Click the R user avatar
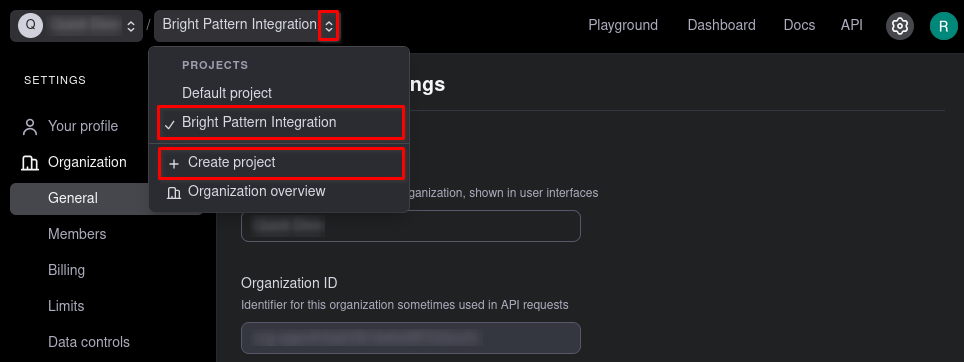The width and height of the screenshot is (964, 362). coord(943,26)
